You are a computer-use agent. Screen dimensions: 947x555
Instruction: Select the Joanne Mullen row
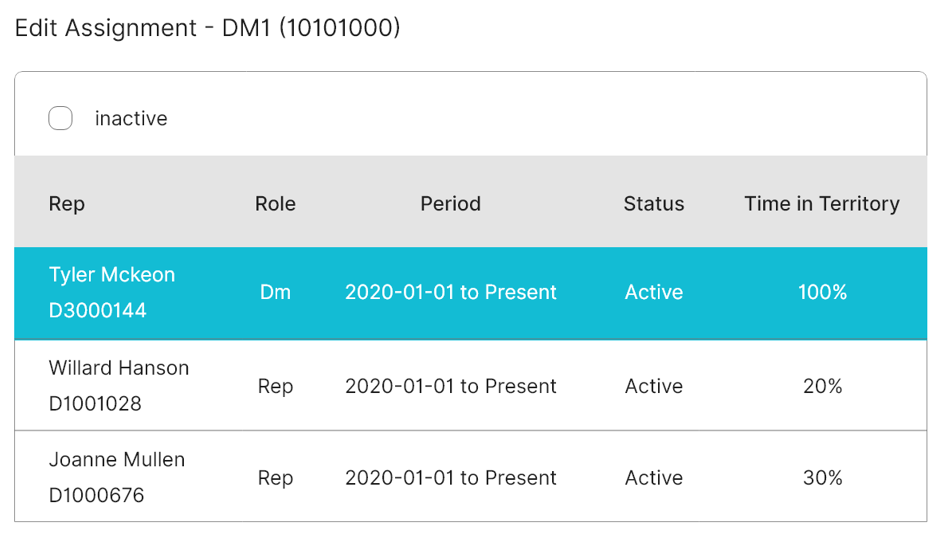470,476
